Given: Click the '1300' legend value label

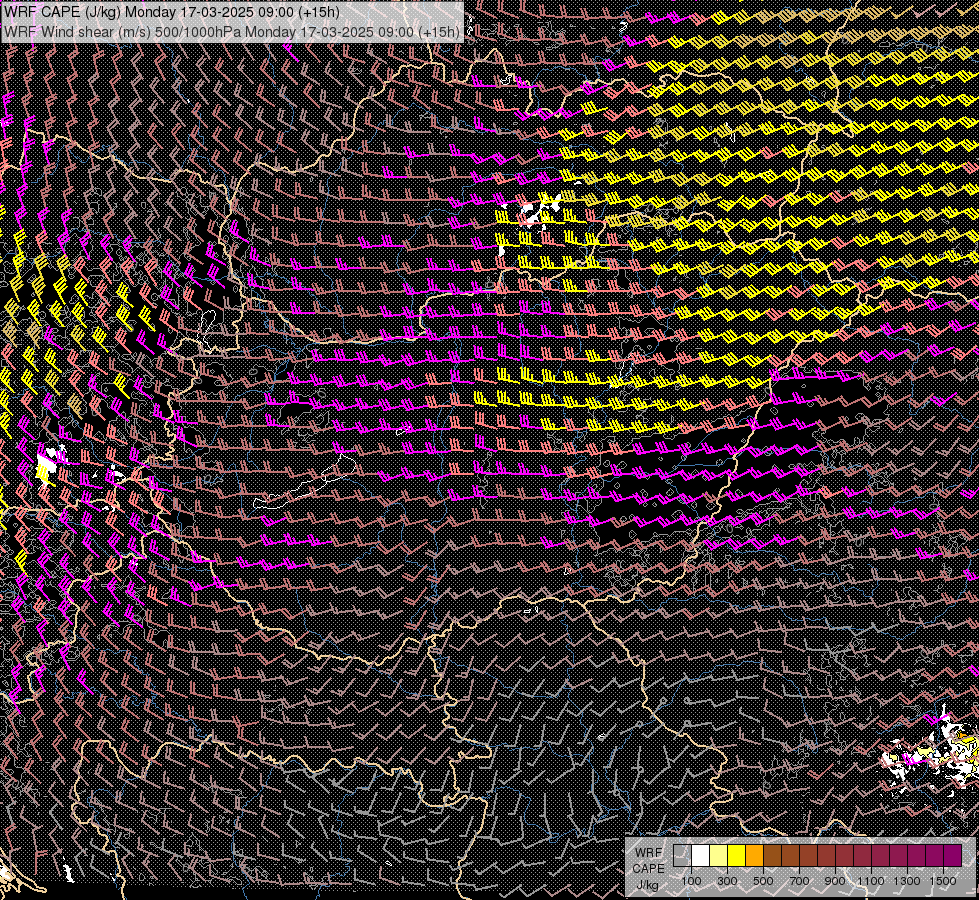Looking at the screenshot, I should pyautogui.click(x=907, y=881).
